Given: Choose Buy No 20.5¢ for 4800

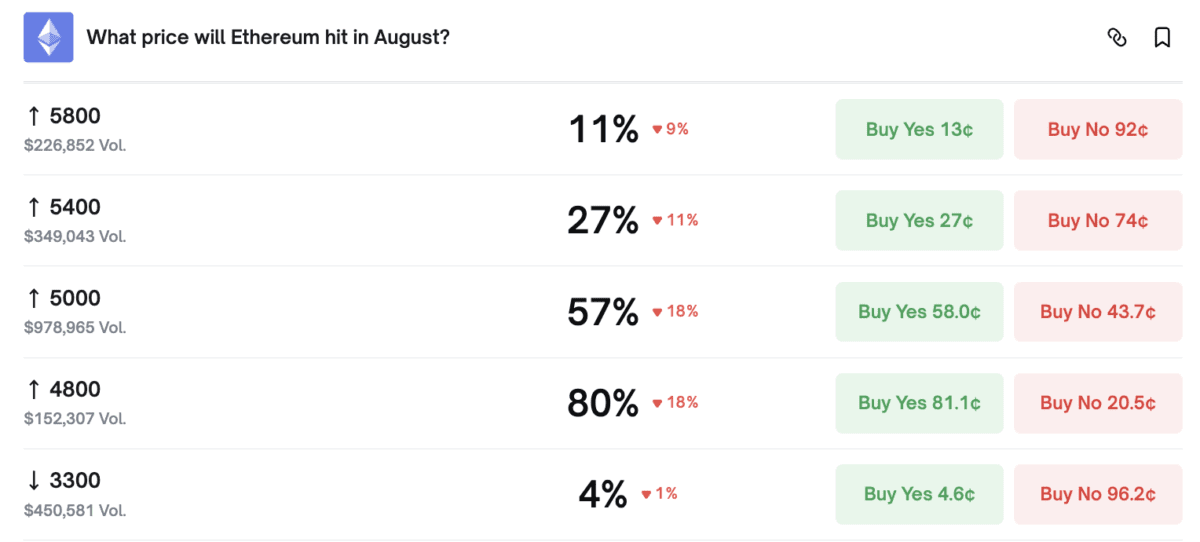Looking at the screenshot, I should tap(1098, 403).
